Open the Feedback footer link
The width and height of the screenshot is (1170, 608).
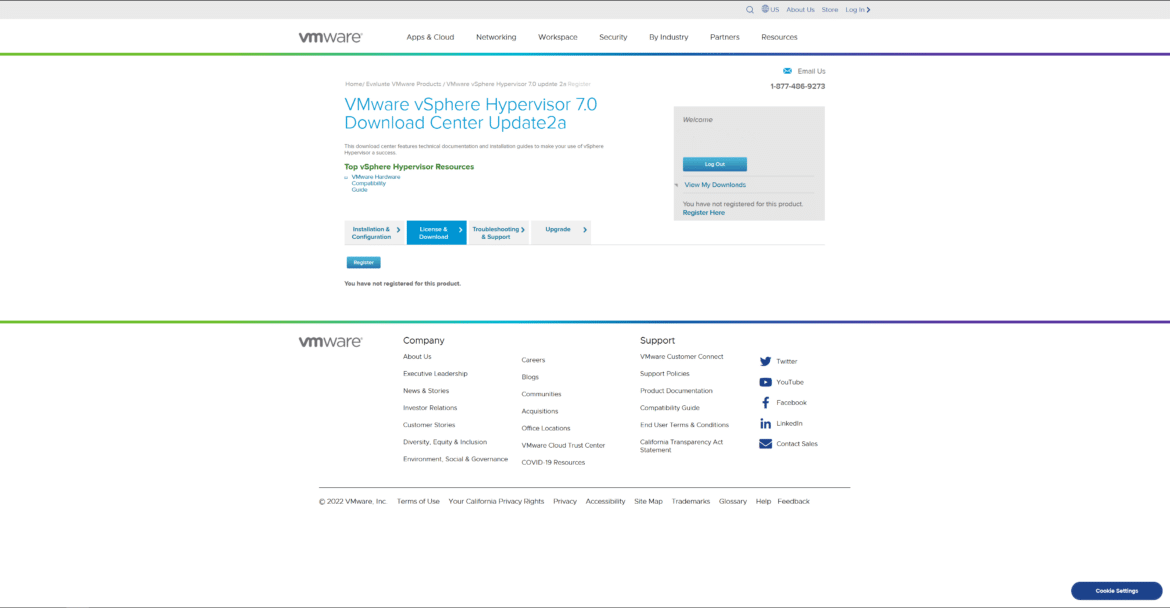[x=793, y=502]
